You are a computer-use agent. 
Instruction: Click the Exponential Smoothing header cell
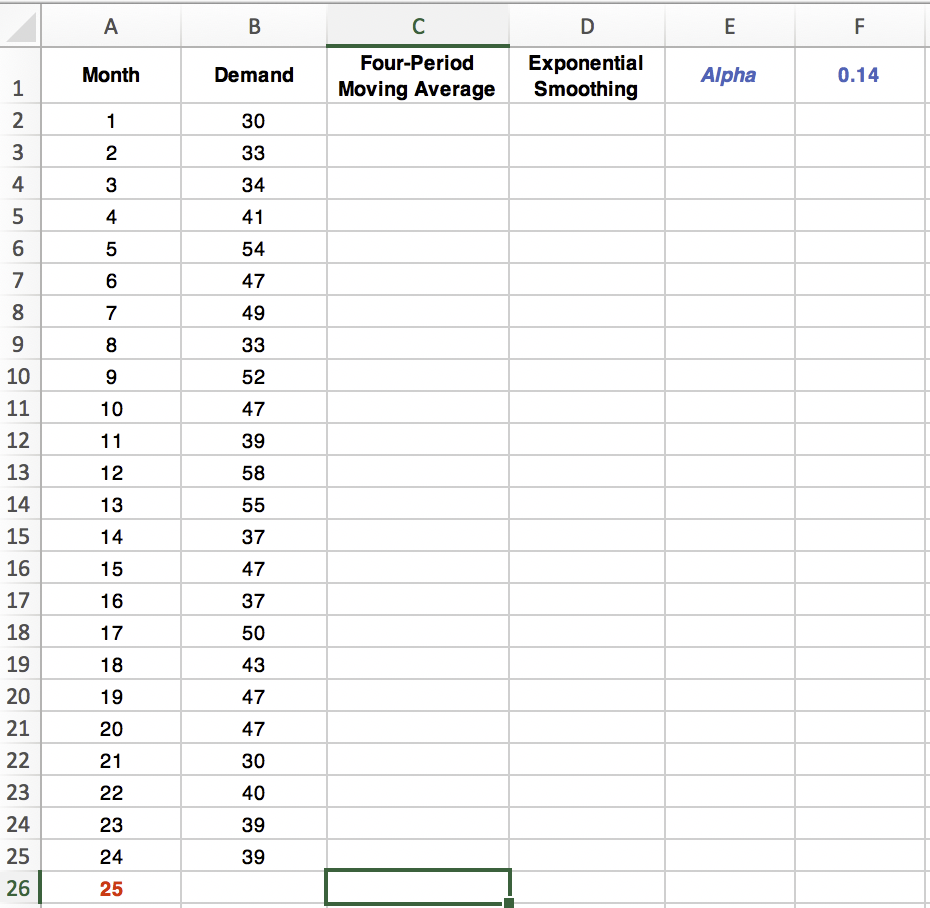[x=586, y=75]
